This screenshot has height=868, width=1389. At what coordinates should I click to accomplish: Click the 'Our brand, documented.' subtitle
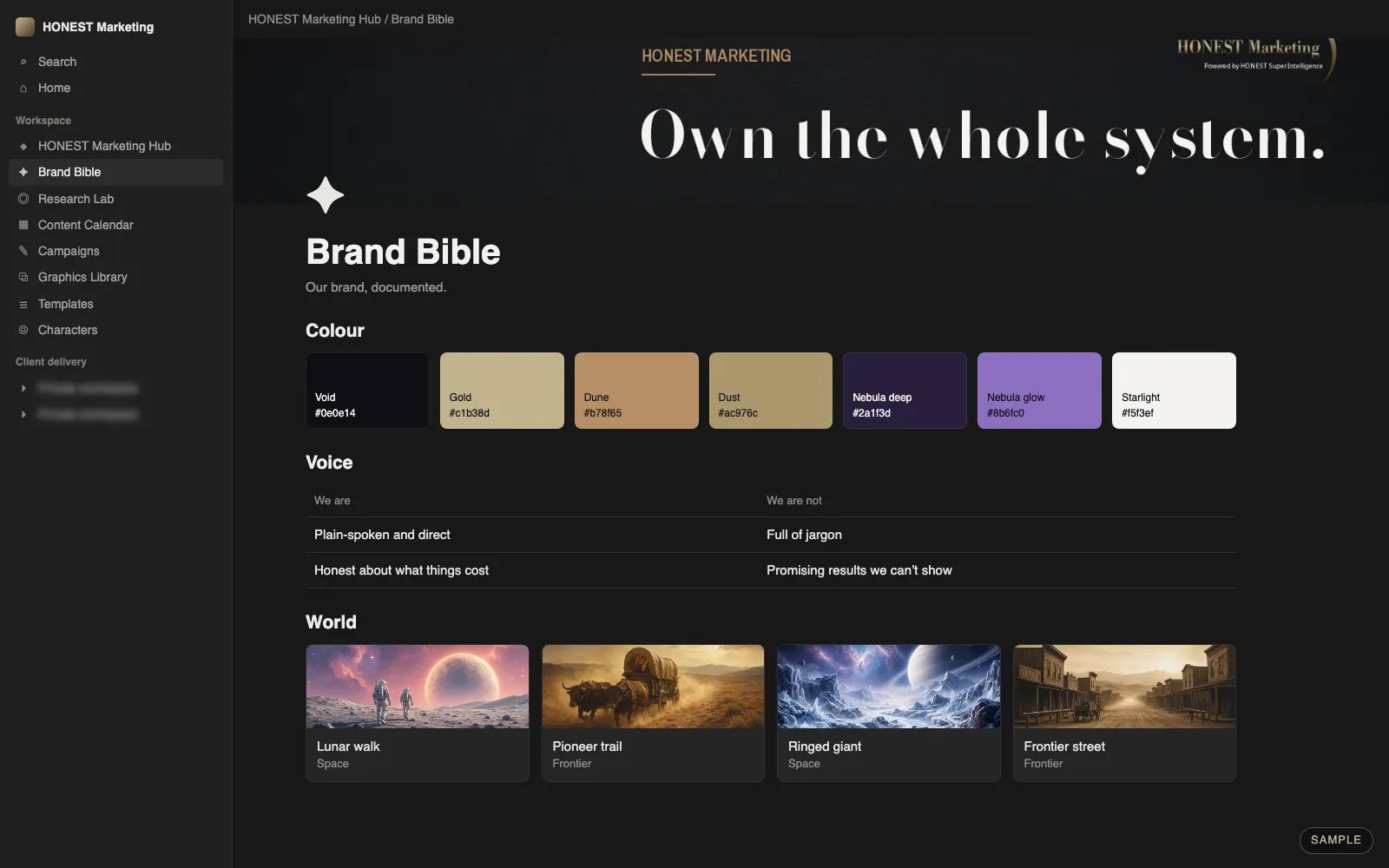pyautogui.click(x=376, y=287)
